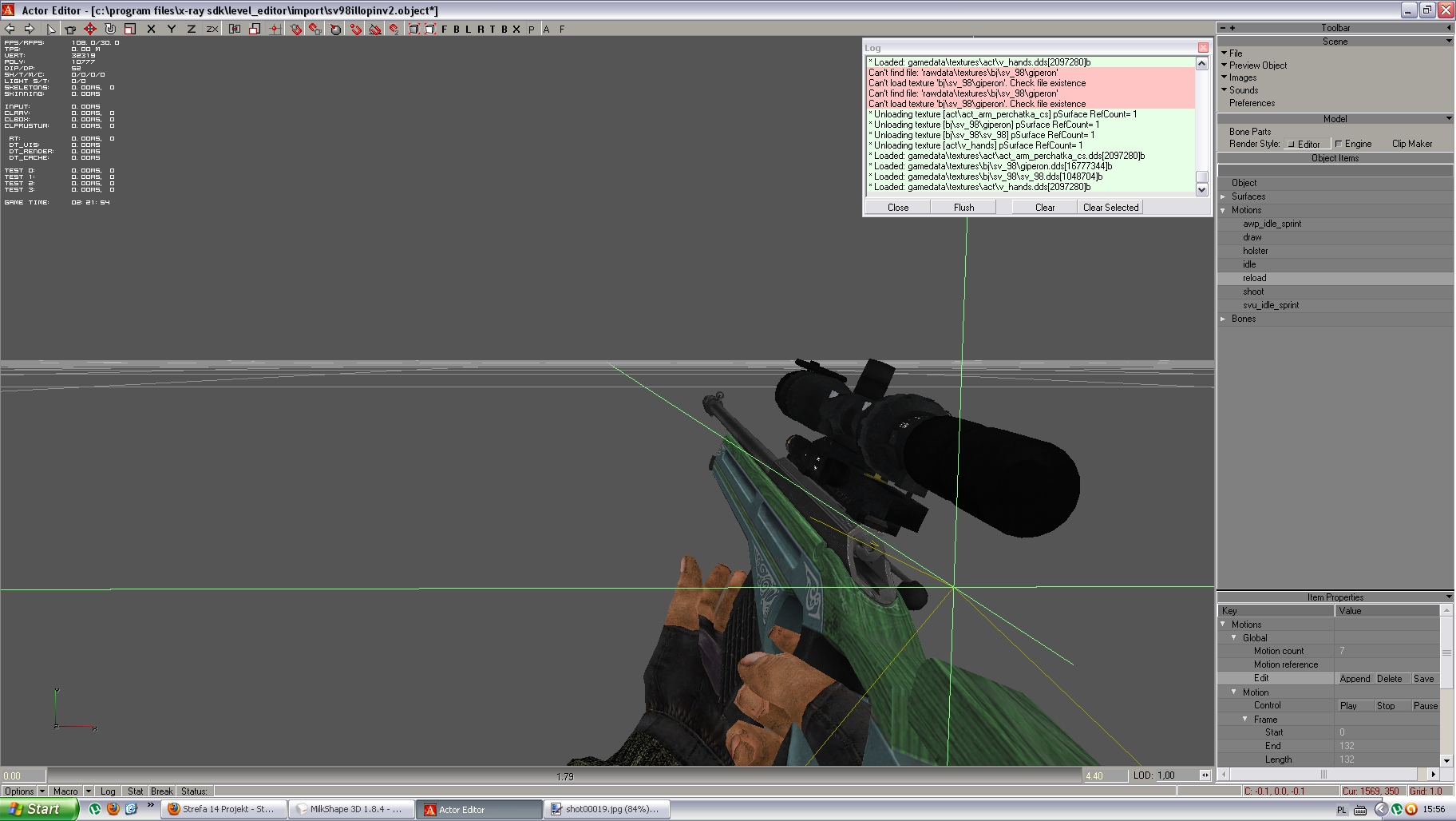Click Flush in Log window

coord(963,208)
